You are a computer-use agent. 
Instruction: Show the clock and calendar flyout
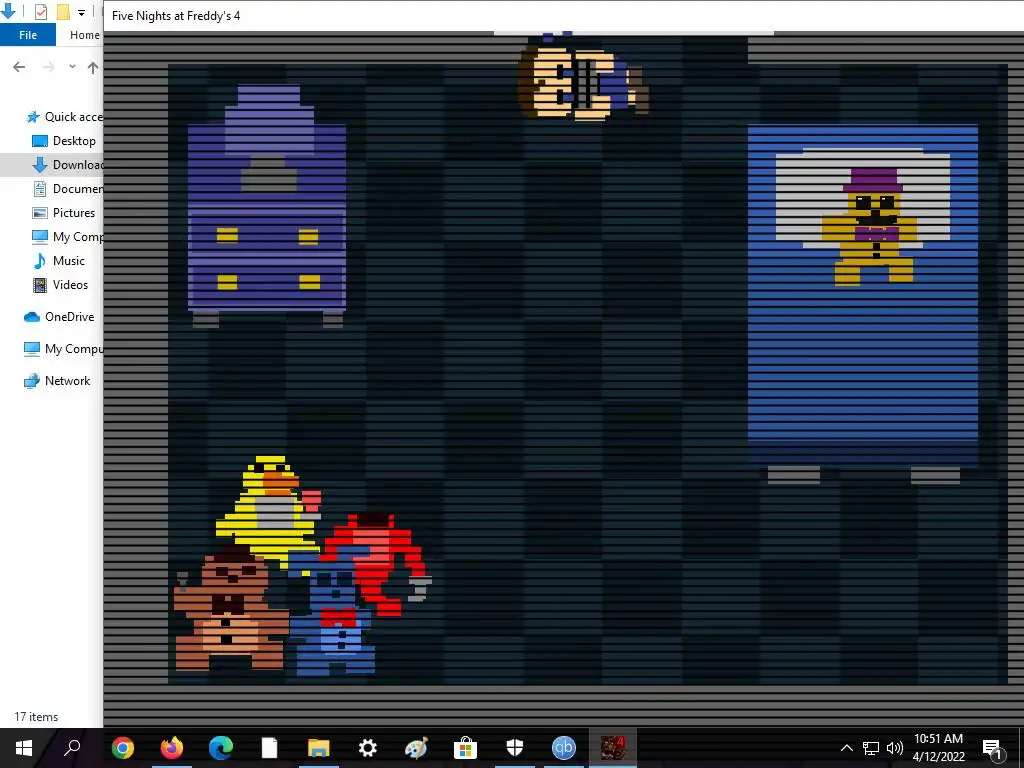(938, 748)
